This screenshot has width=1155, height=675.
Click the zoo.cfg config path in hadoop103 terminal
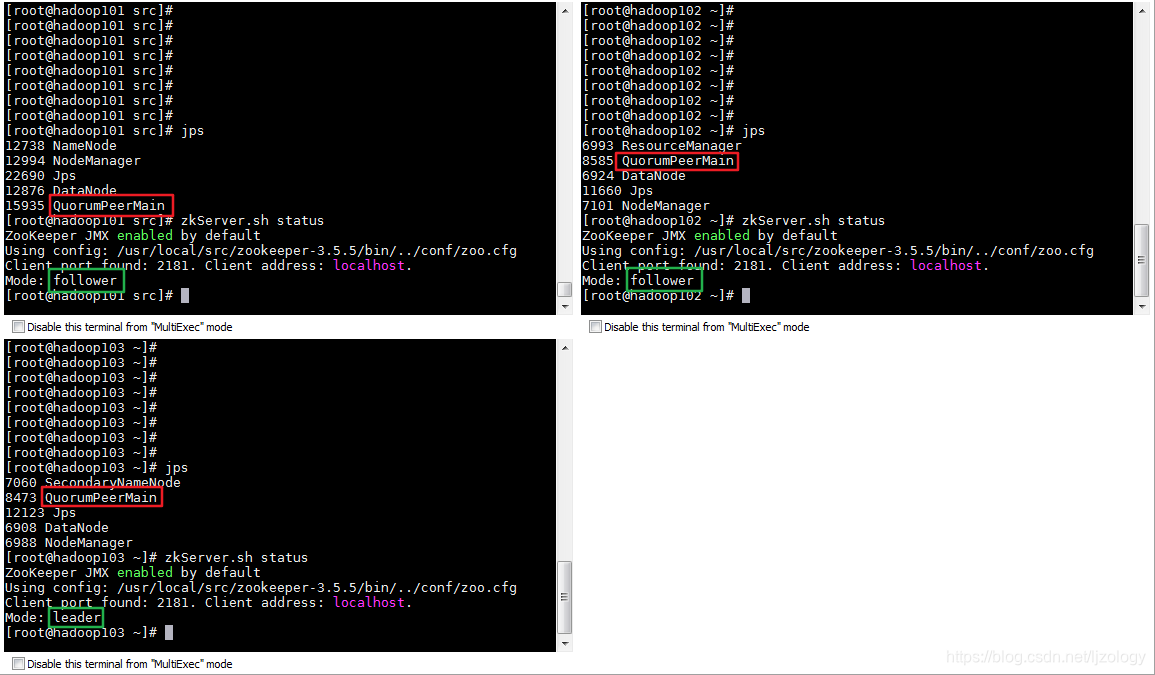coord(317,587)
